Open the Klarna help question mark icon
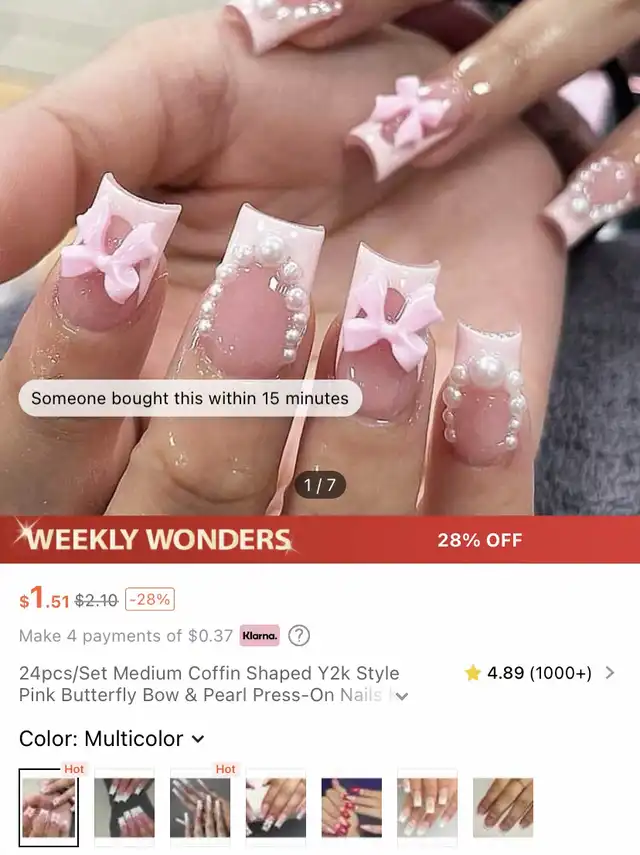This screenshot has width=640, height=855. tap(299, 636)
